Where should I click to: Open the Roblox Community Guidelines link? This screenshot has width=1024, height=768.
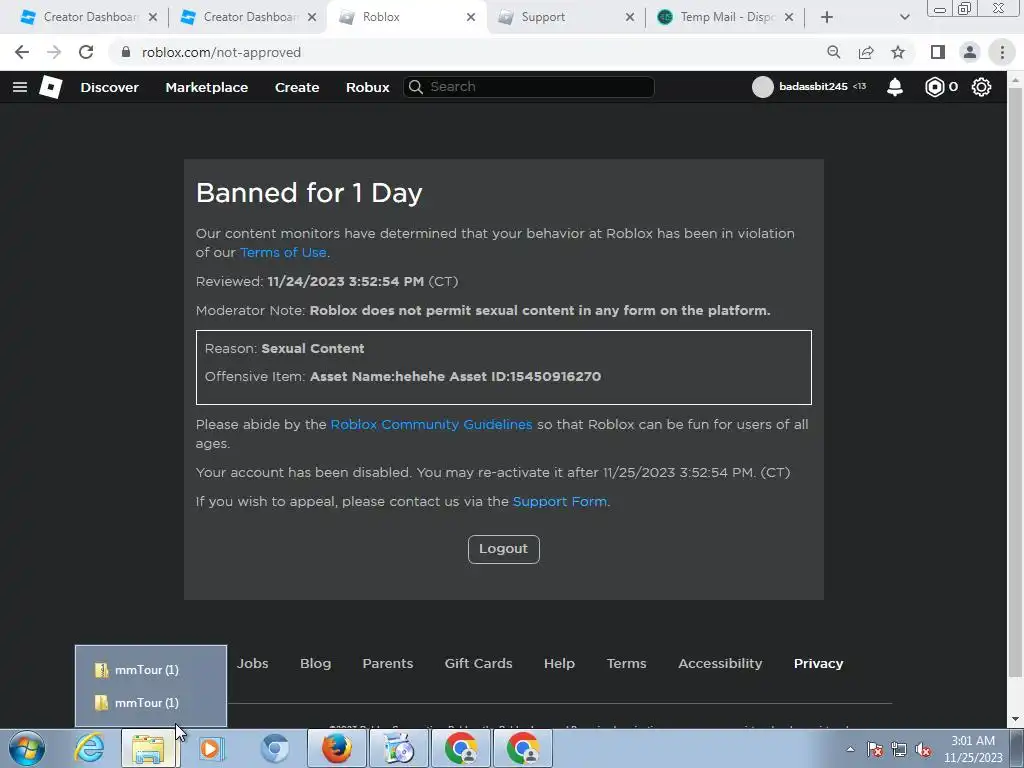point(431,424)
